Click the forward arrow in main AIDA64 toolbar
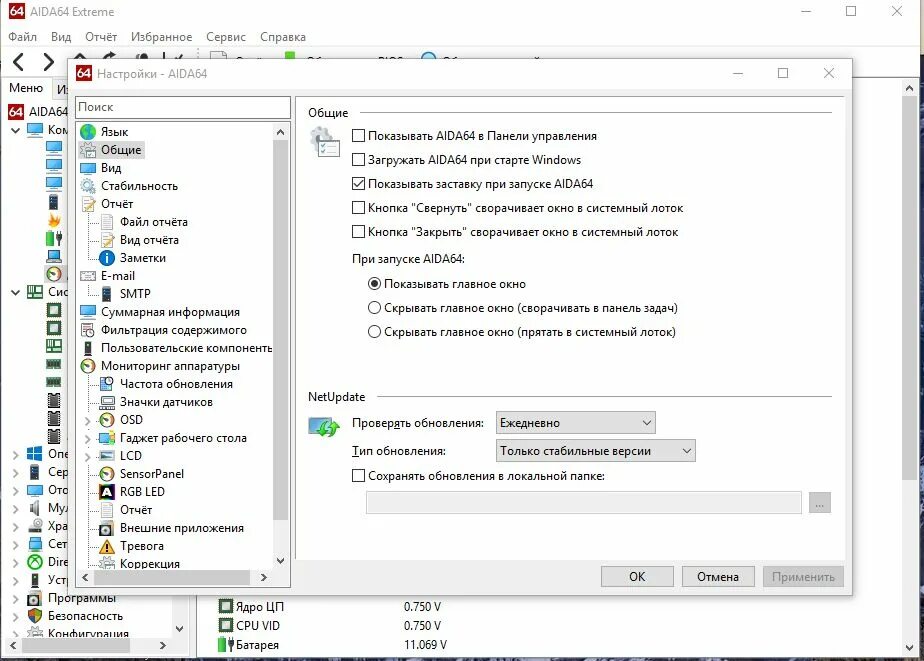Viewport: 924px width, 661px height. click(x=48, y=61)
